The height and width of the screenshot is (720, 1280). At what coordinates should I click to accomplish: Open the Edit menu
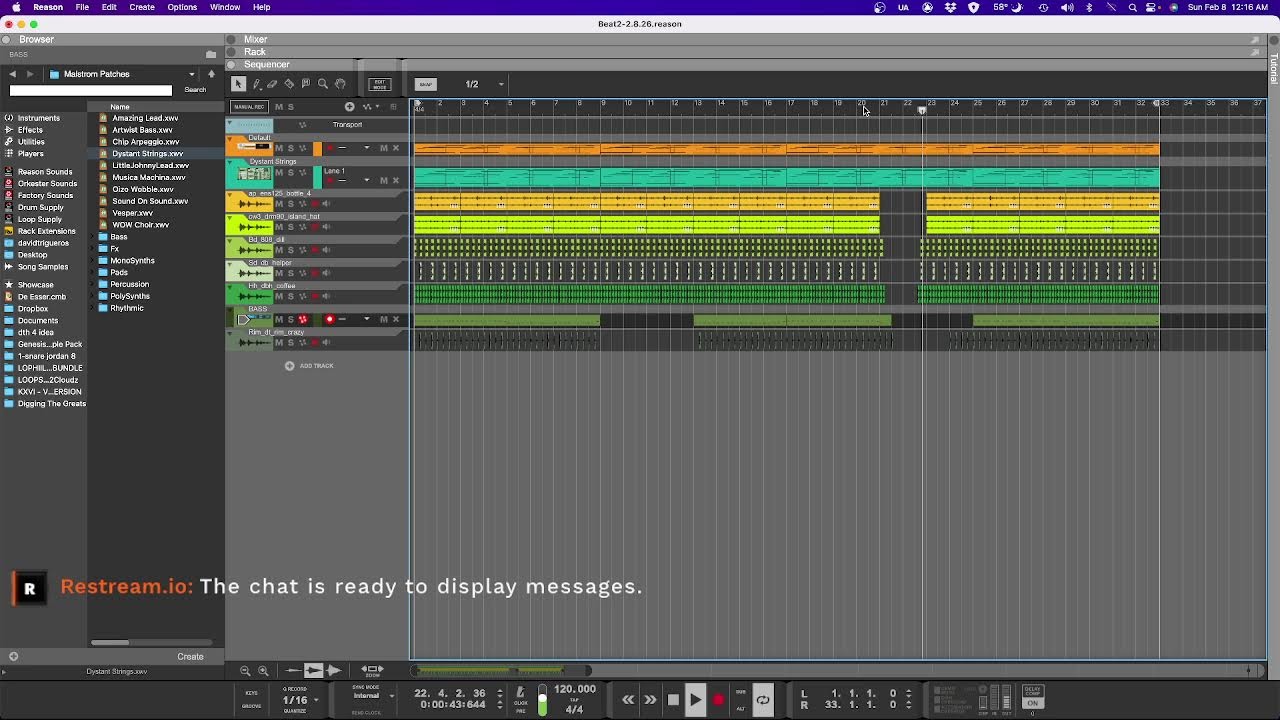(x=109, y=7)
